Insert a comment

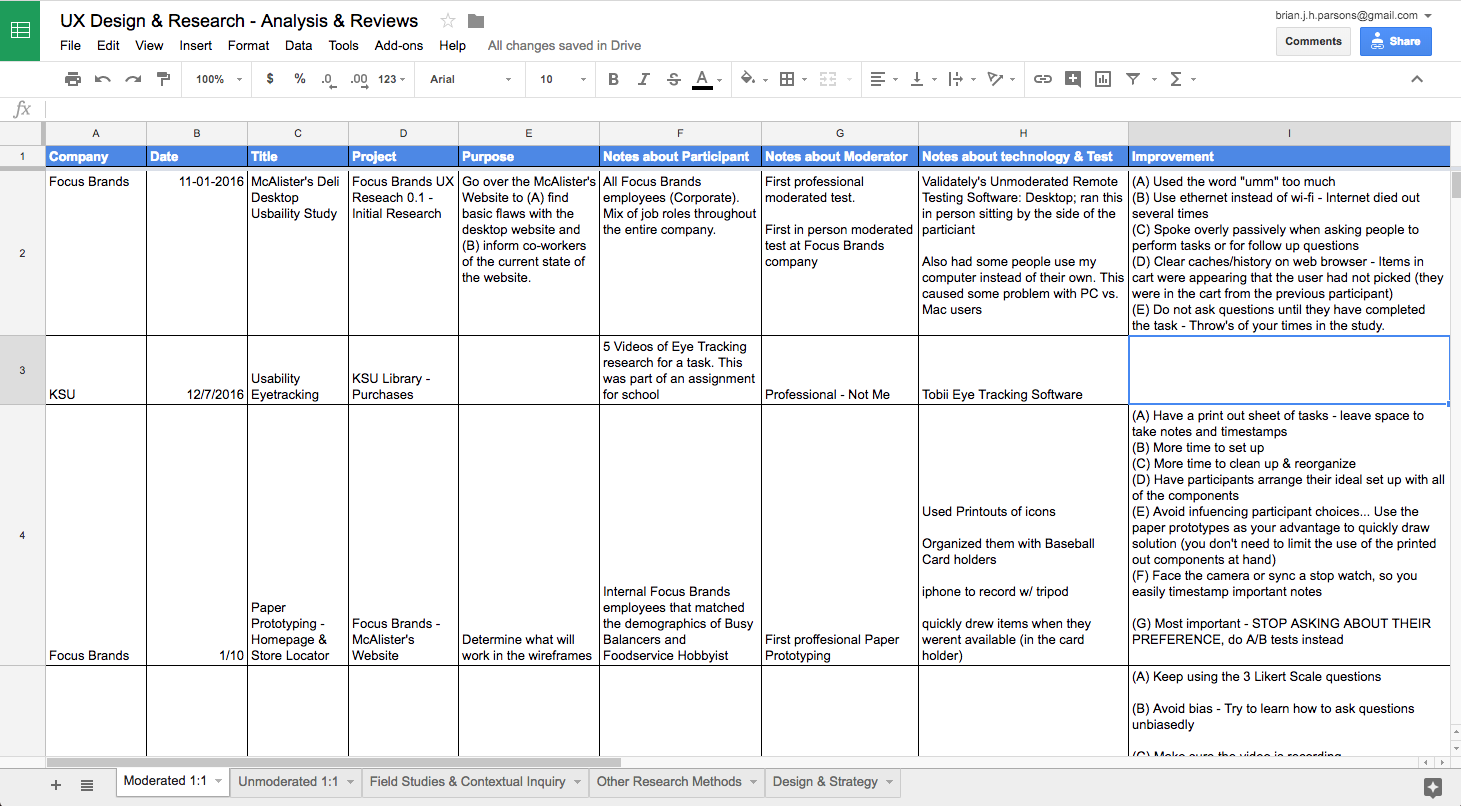coord(1073,79)
